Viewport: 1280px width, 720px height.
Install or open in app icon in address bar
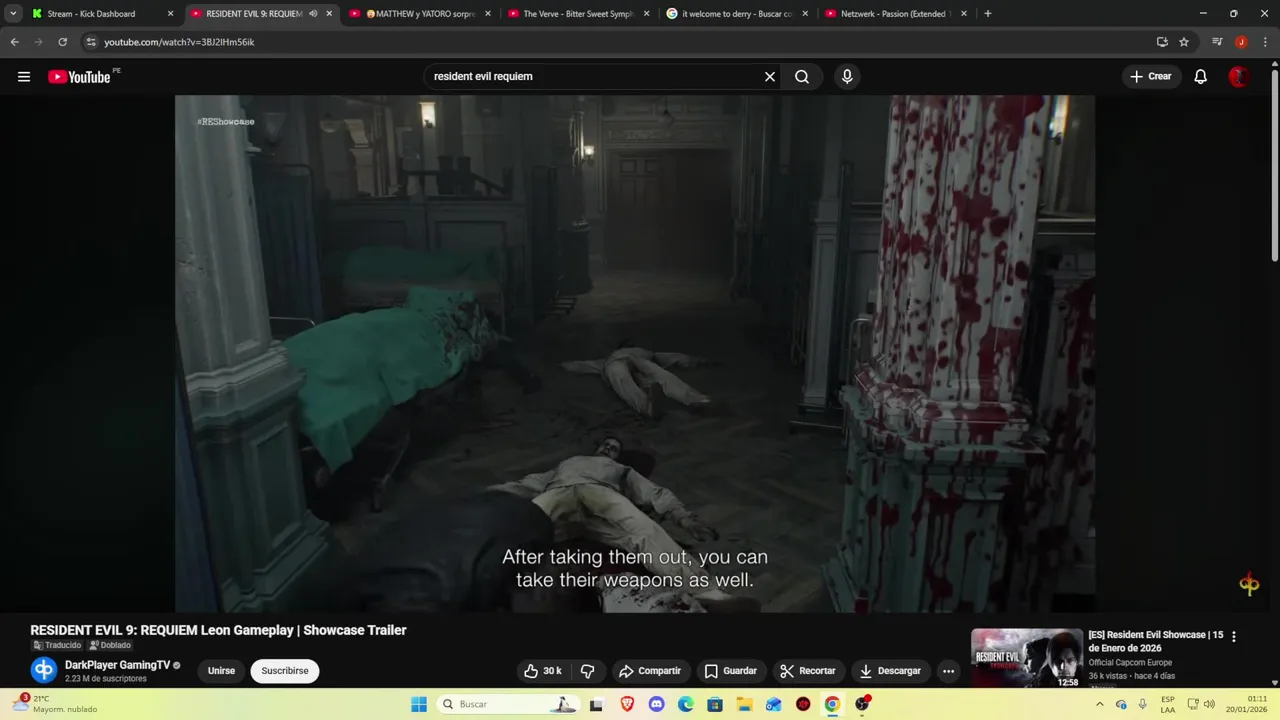tap(1162, 42)
